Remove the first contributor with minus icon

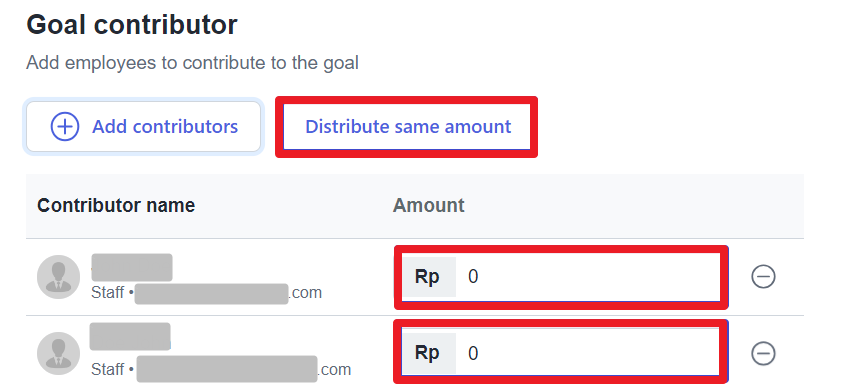tap(763, 277)
